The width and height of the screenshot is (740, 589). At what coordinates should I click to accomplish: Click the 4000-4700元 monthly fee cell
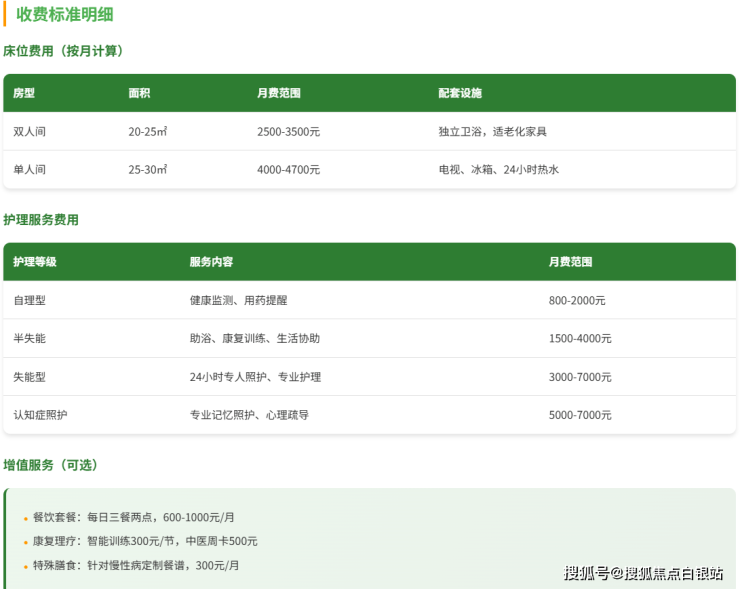click(288, 170)
